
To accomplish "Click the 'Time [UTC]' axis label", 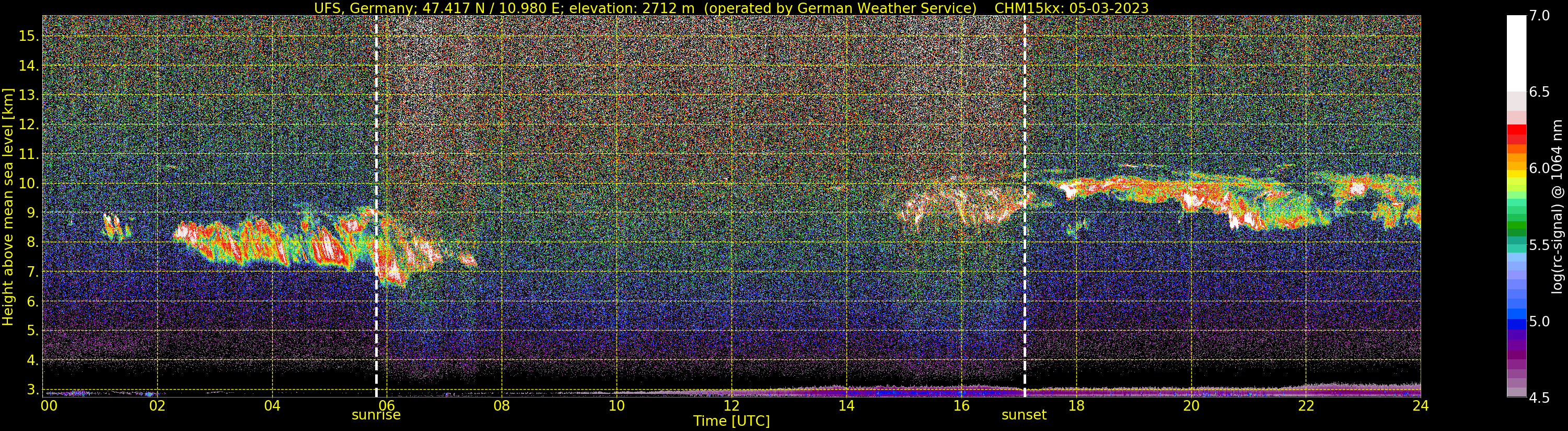I will click(x=731, y=421).
